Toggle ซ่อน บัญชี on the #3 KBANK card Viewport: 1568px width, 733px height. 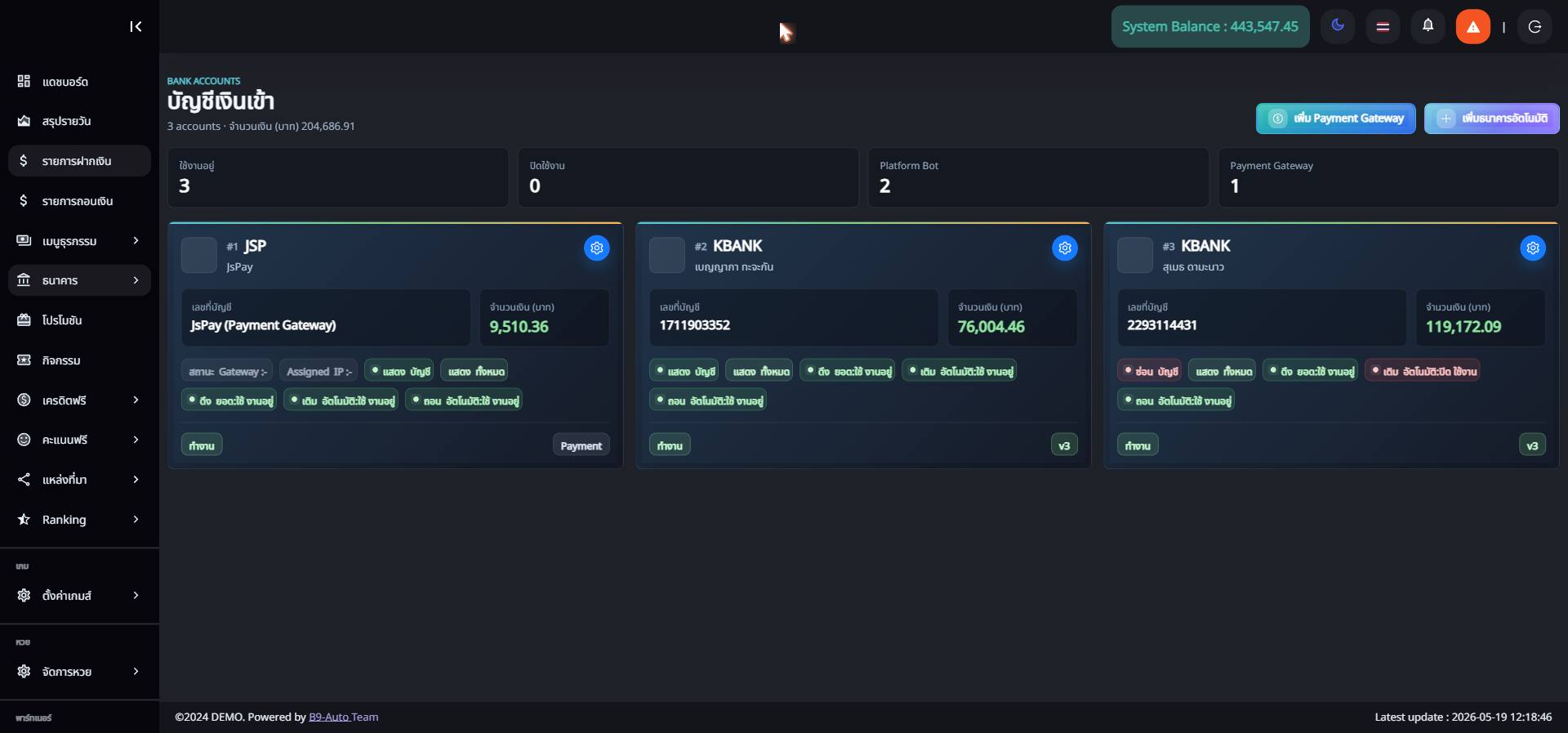[1151, 371]
